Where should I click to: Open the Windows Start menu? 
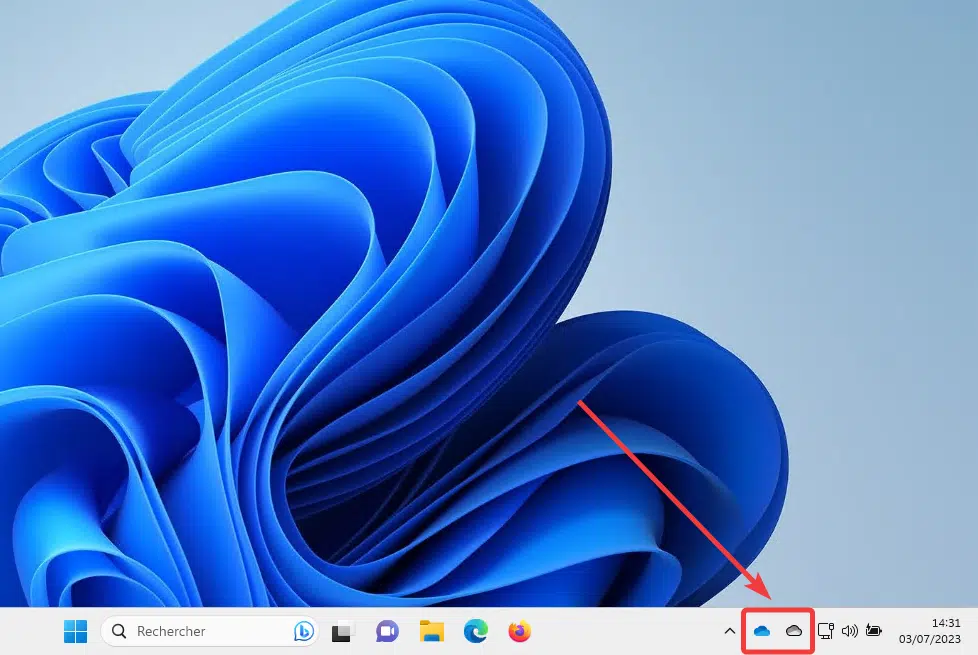(x=75, y=631)
